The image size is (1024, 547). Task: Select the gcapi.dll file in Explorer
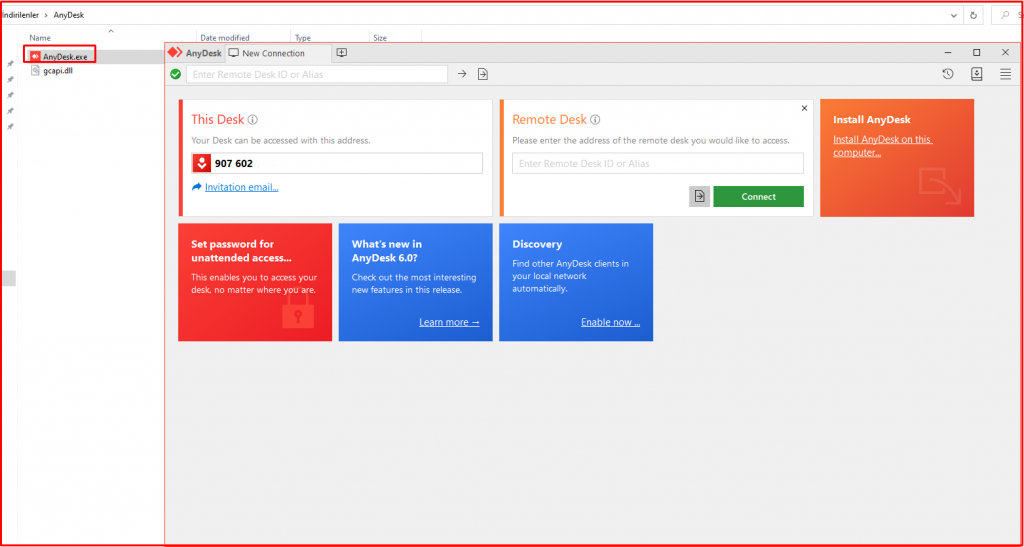58,71
